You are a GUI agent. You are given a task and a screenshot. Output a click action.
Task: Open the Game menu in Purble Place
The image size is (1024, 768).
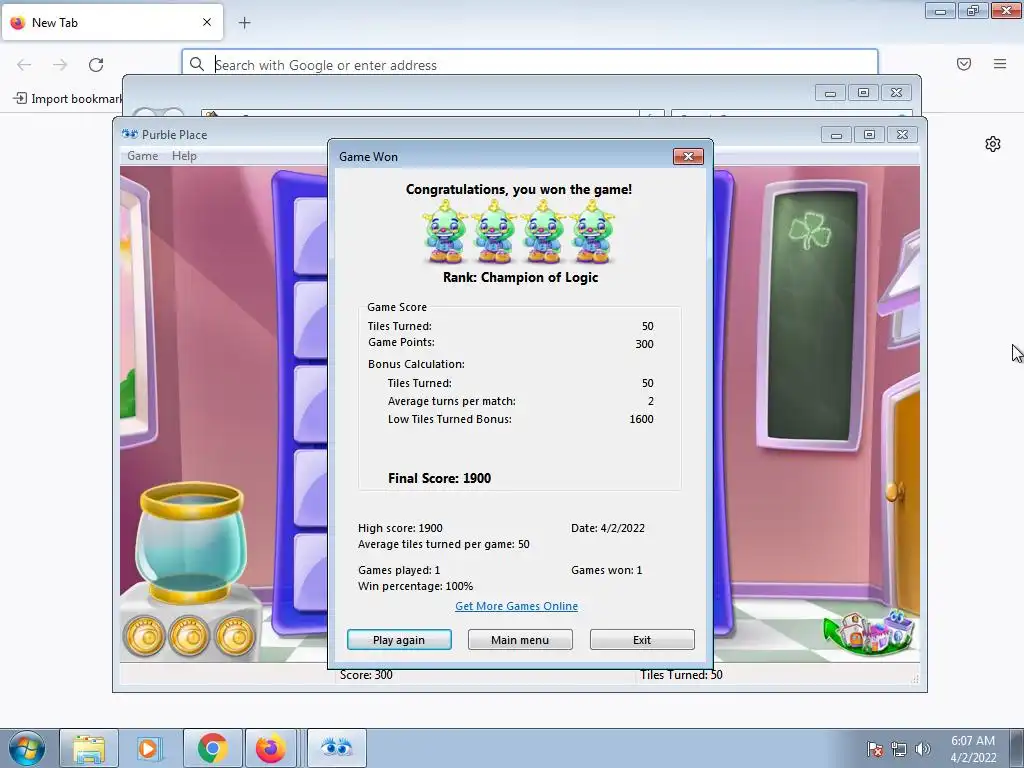coord(142,155)
